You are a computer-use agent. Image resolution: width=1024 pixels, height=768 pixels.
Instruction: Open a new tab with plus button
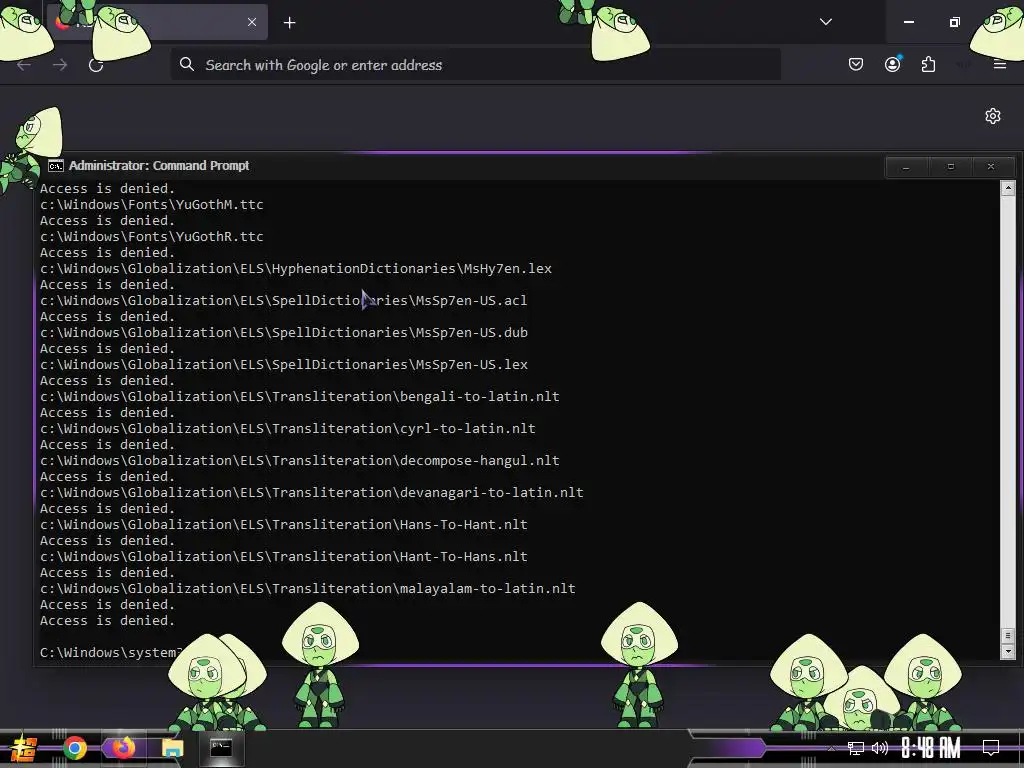pyautogui.click(x=289, y=23)
